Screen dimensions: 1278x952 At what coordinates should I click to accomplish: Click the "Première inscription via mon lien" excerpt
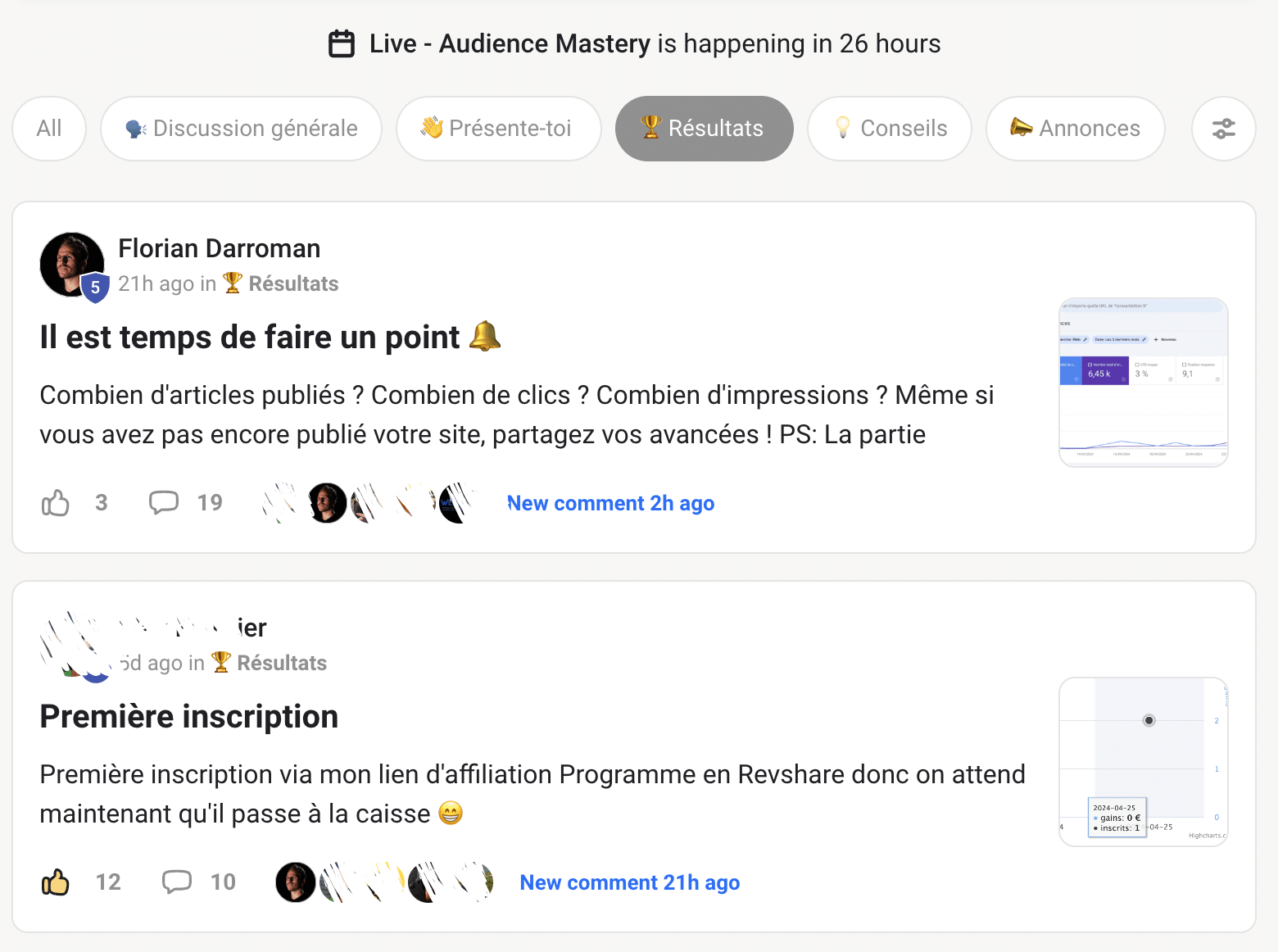click(532, 794)
